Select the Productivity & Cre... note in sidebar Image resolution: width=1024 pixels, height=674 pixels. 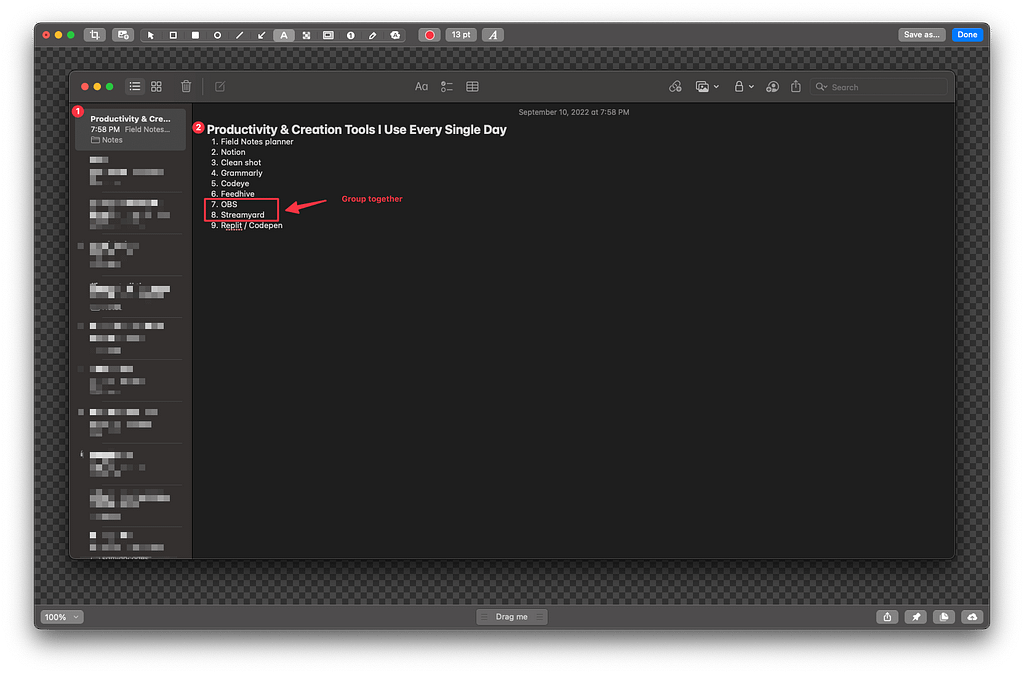point(131,129)
